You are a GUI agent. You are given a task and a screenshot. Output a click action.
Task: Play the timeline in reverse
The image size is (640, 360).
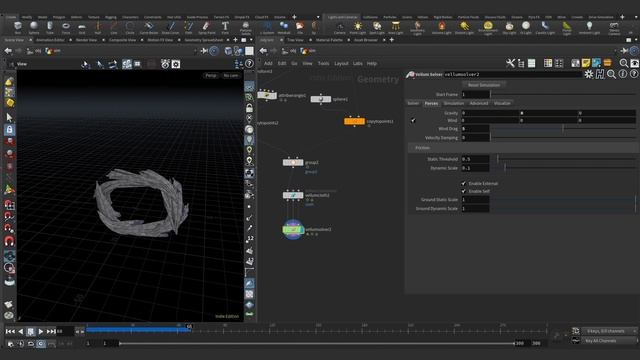coord(21,331)
